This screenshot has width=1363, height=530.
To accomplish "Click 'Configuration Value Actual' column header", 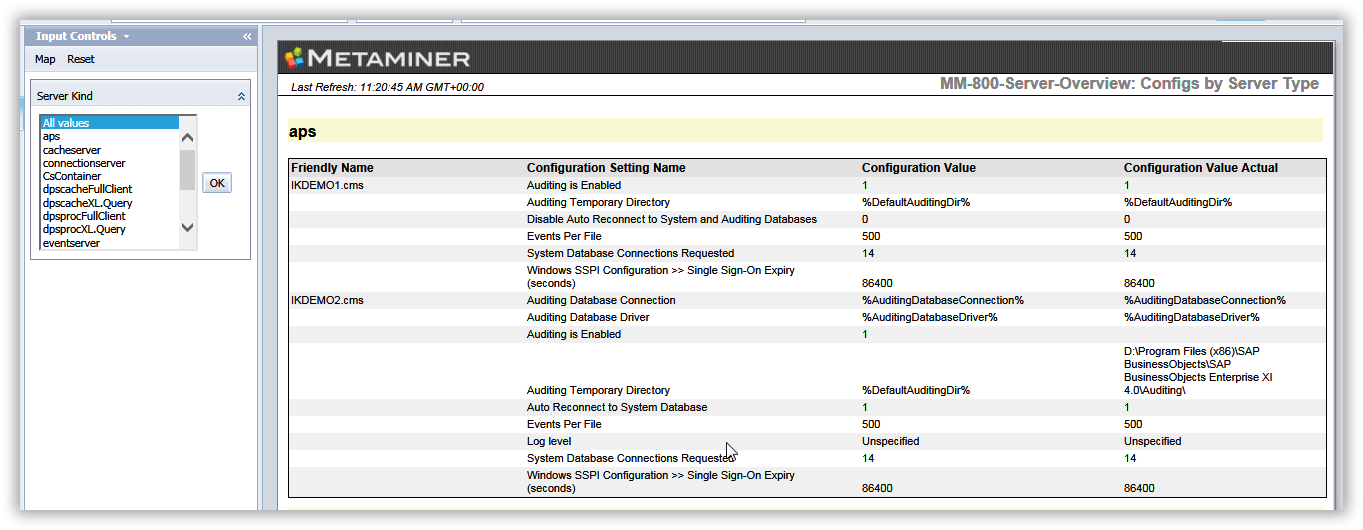I will [1201, 168].
